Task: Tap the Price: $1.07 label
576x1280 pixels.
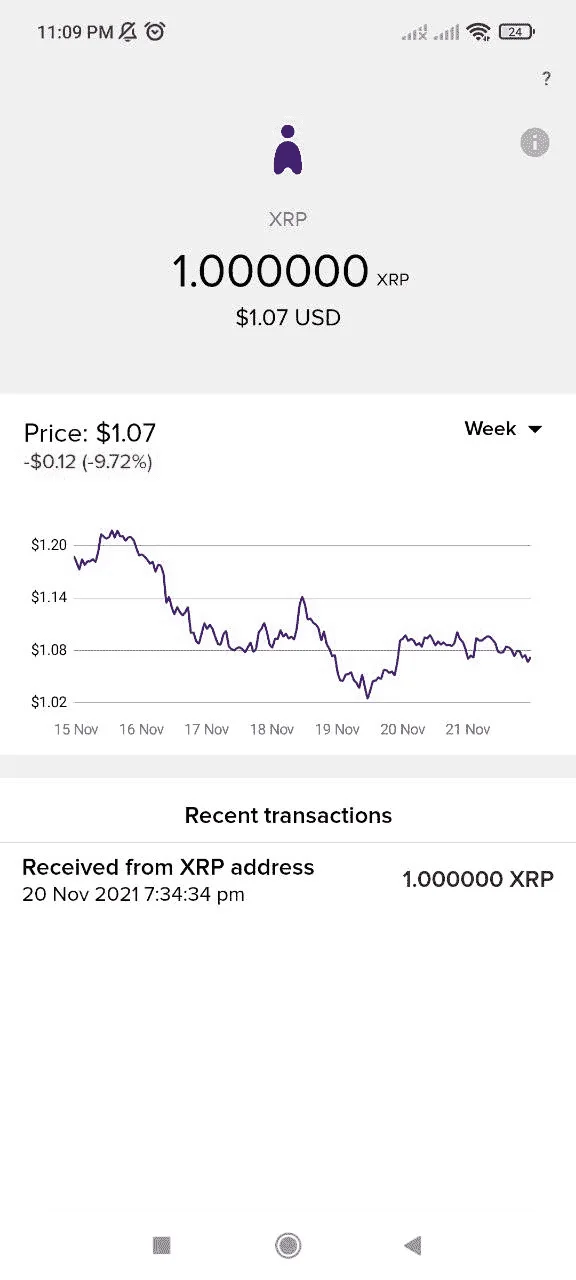Action: 90,433
